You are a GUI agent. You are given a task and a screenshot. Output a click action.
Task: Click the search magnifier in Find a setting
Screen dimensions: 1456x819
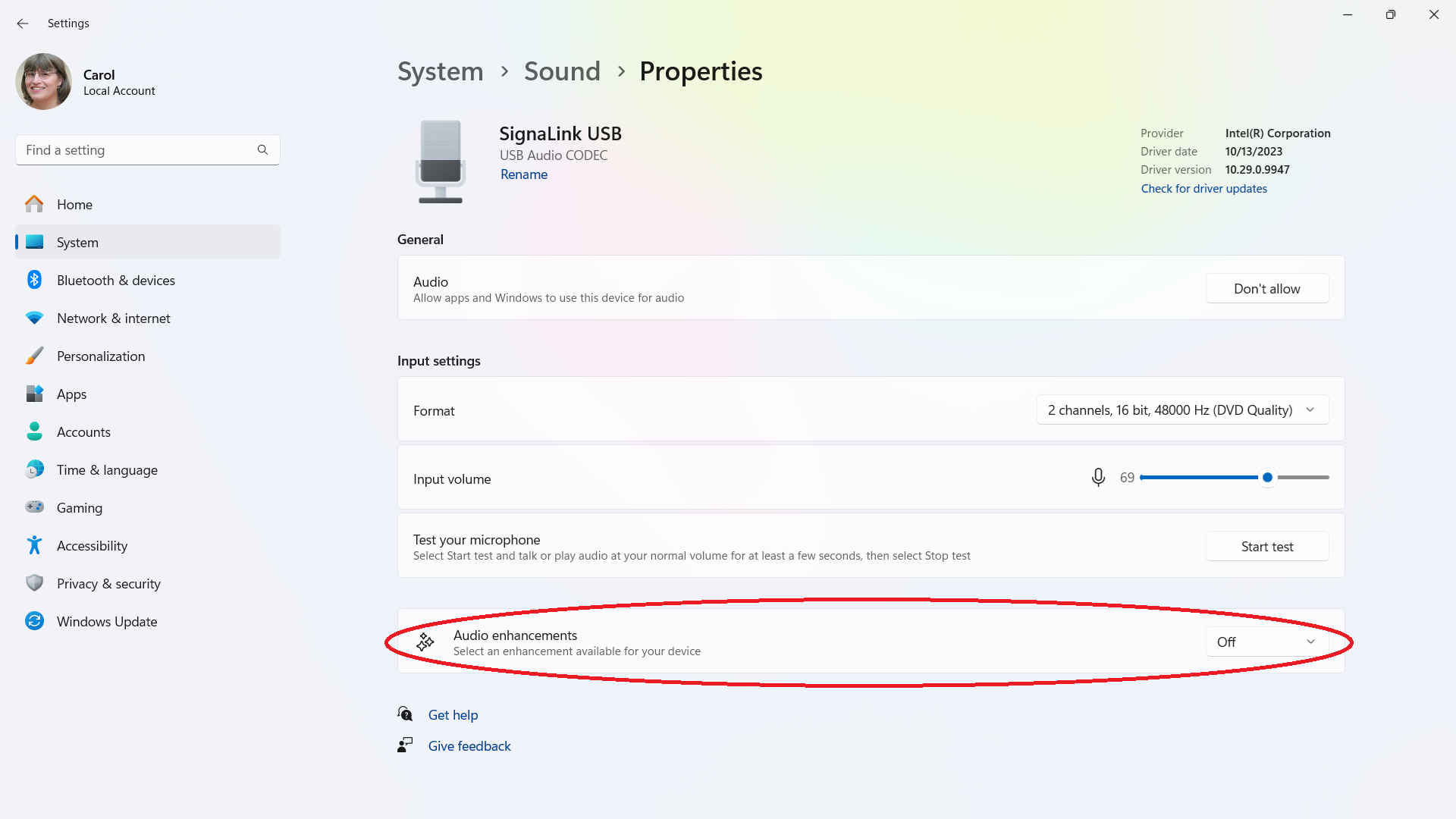(x=262, y=149)
